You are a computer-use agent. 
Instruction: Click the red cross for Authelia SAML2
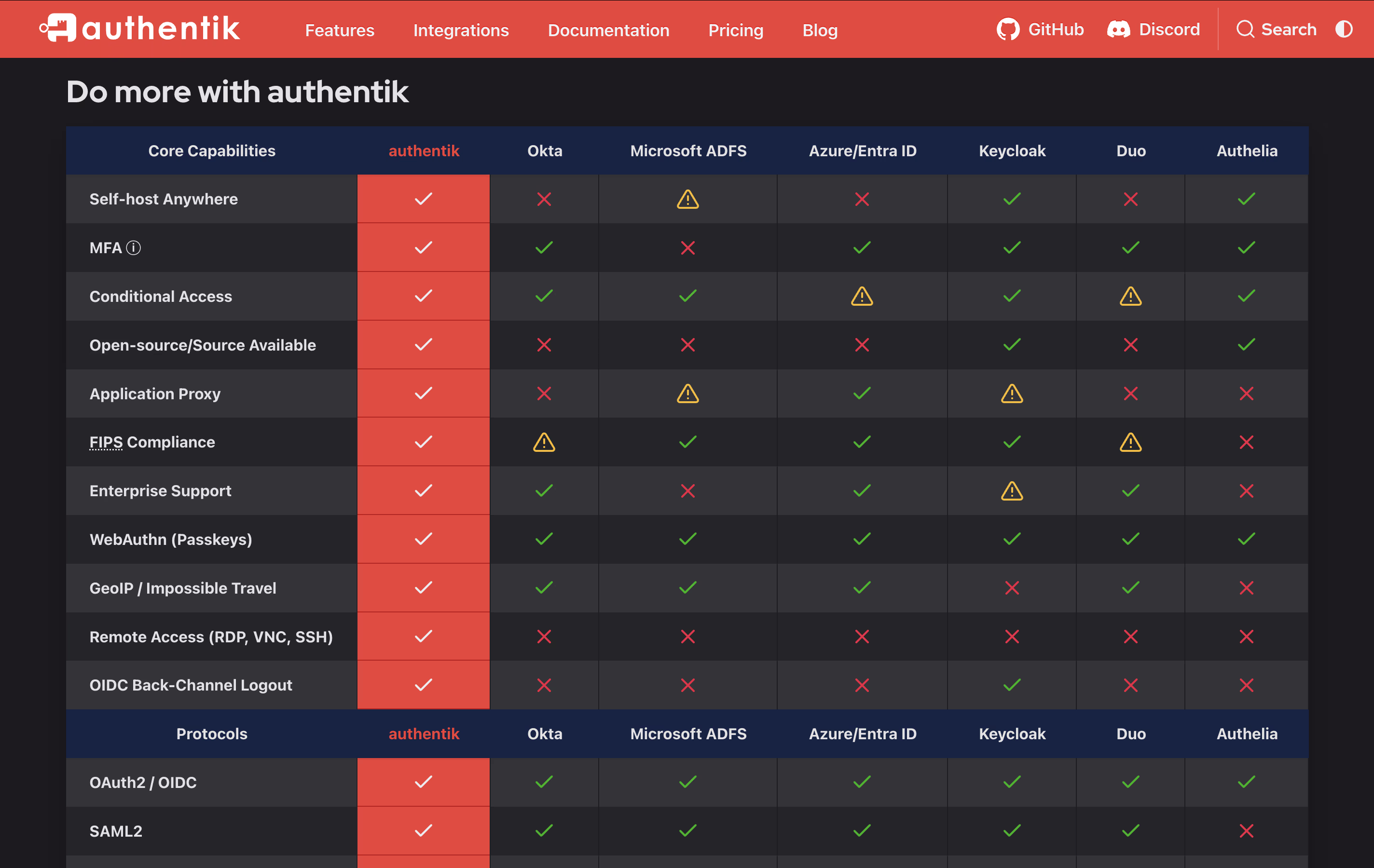click(1246, 831)
